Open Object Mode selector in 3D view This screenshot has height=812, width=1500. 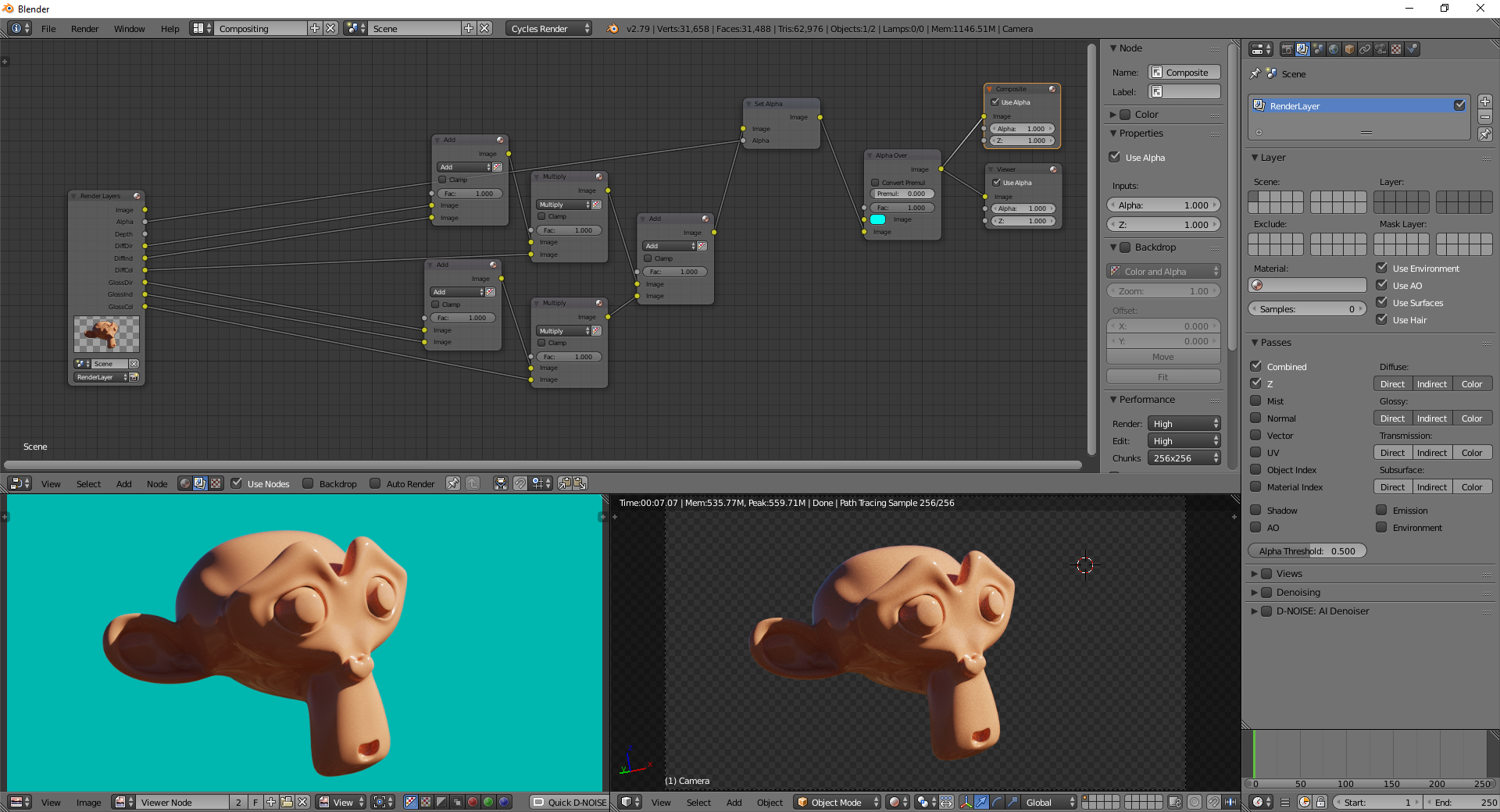point(837,802)
